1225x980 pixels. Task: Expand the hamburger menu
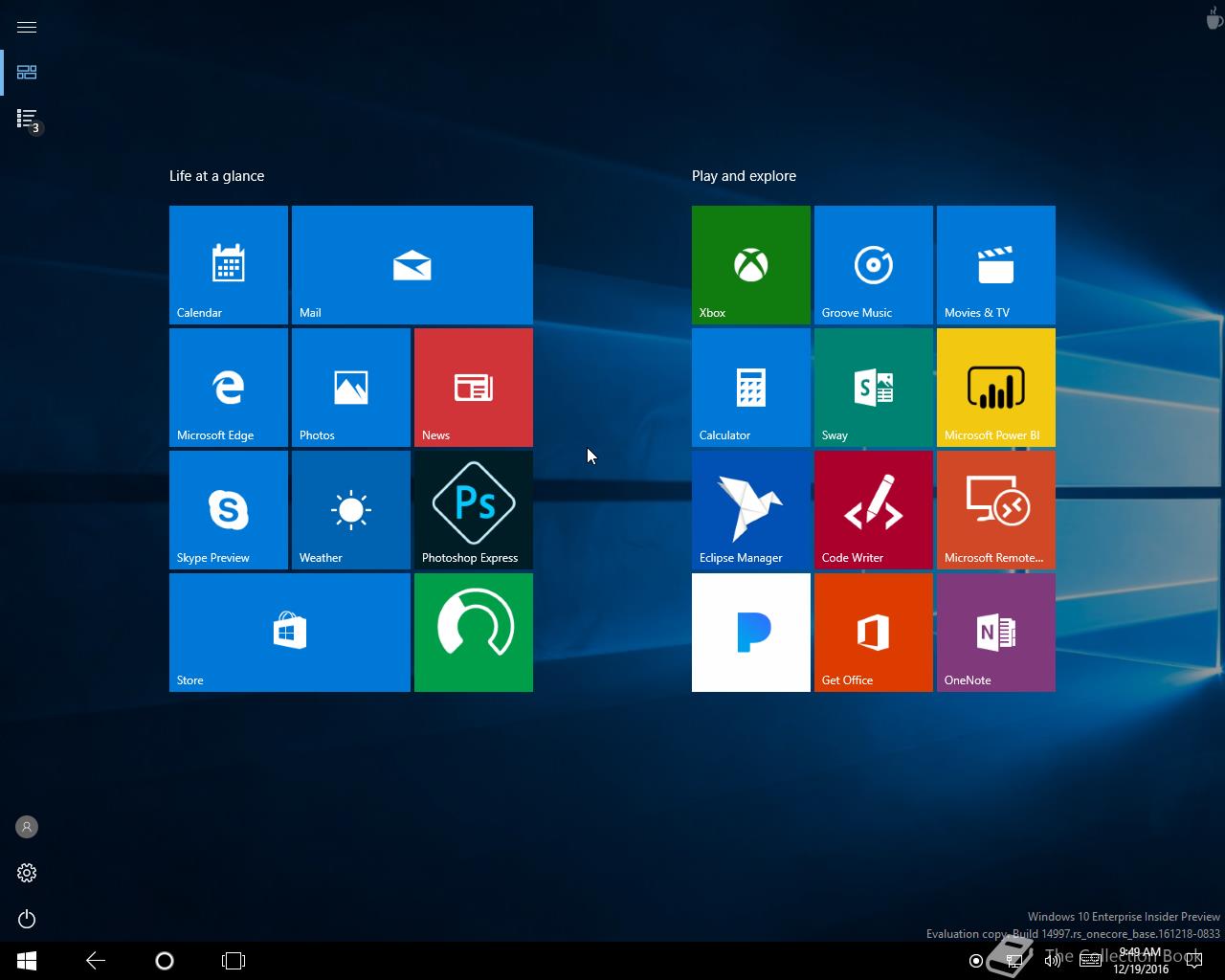pos(27,27)
